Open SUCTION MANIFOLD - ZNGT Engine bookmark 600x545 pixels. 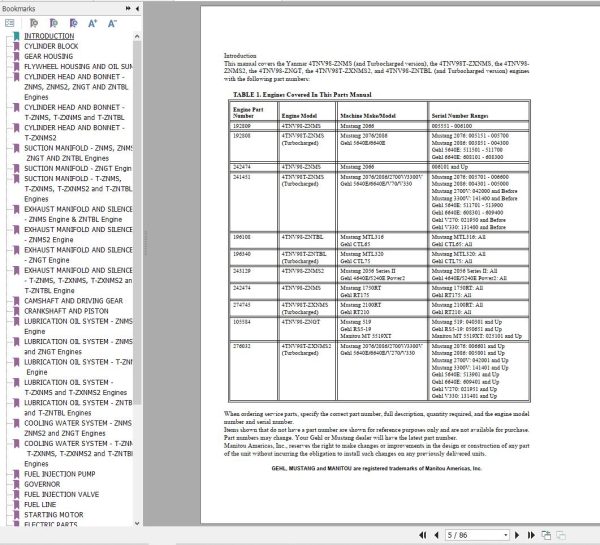click(78, 168)
